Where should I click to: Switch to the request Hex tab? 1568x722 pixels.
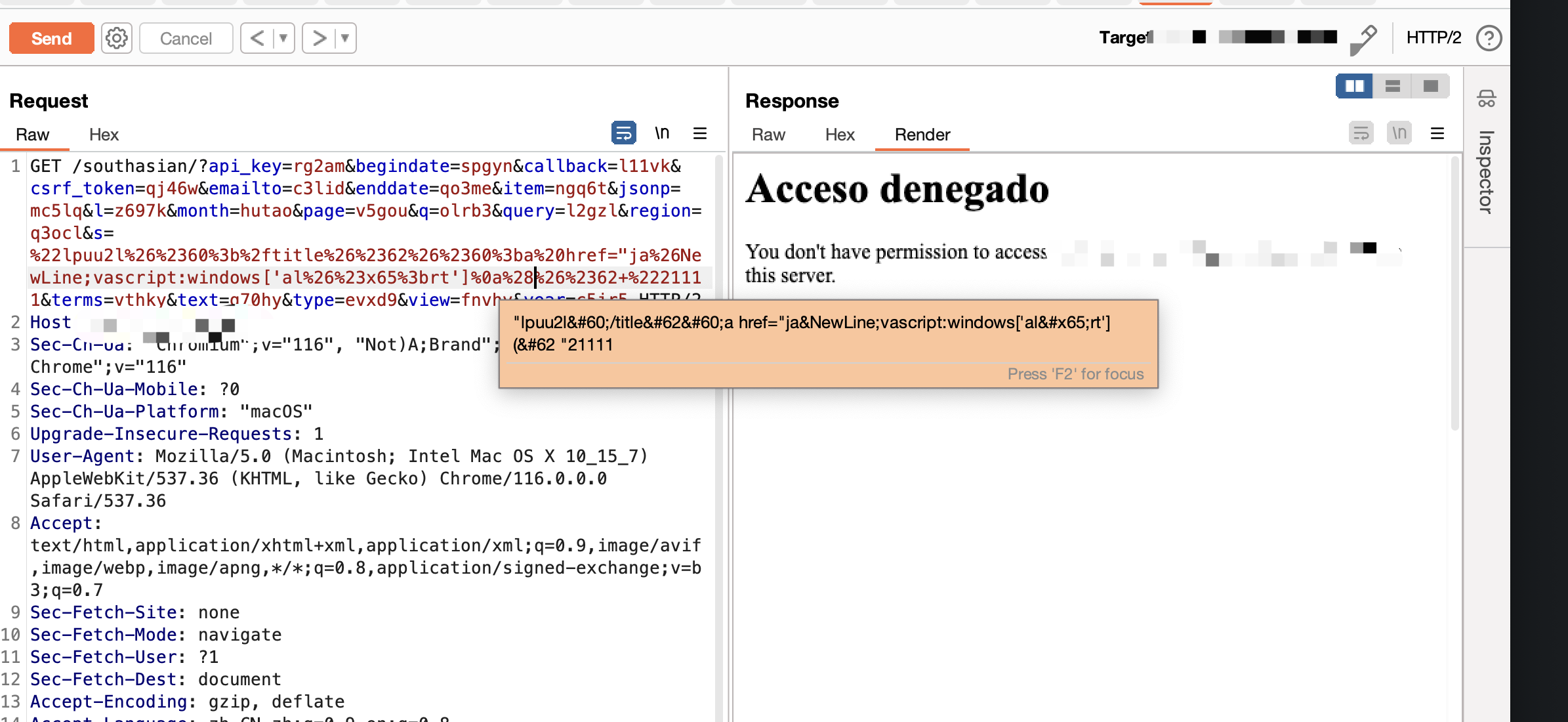pos(104,135)
